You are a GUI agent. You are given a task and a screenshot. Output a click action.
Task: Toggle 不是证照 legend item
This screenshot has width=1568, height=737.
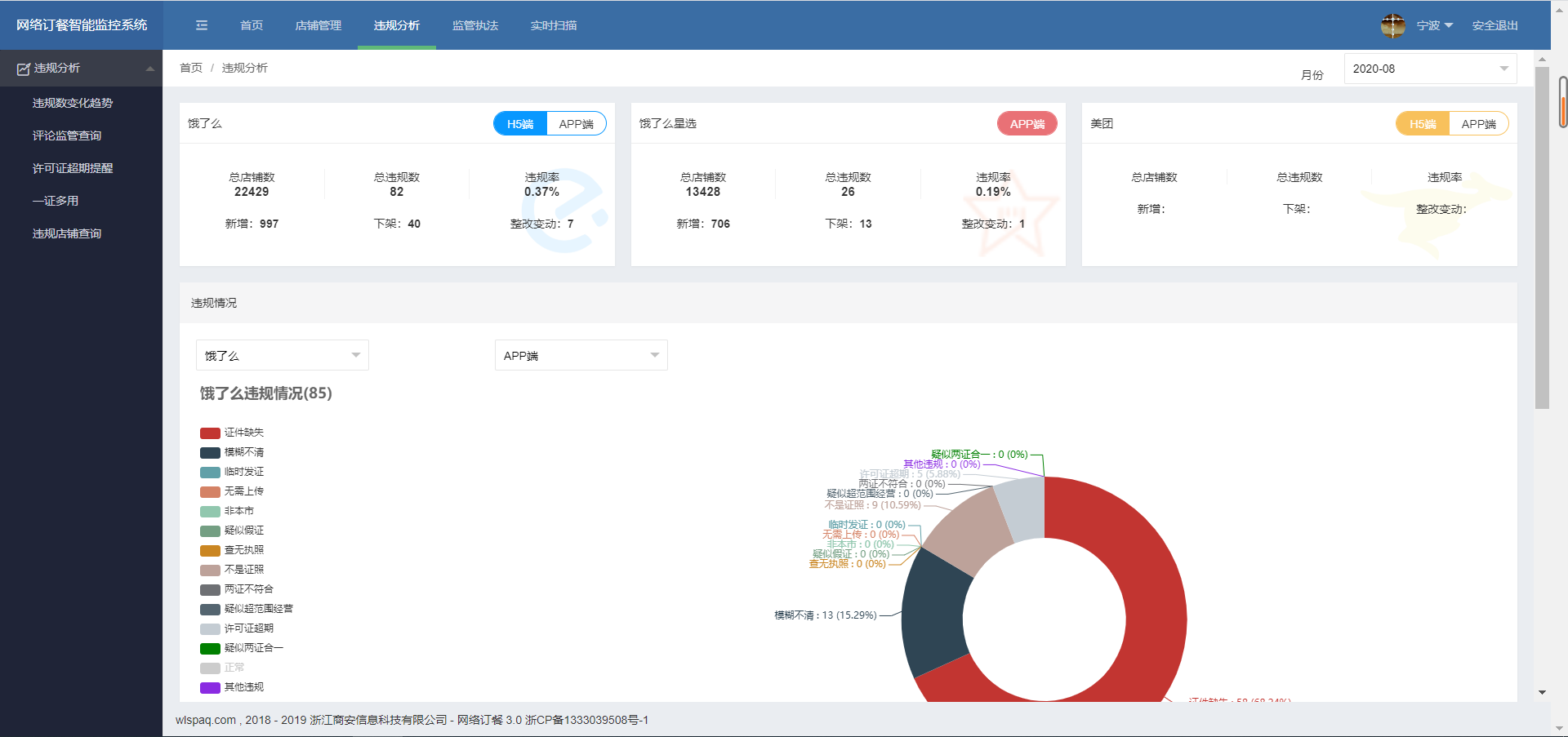coord(232,570)
